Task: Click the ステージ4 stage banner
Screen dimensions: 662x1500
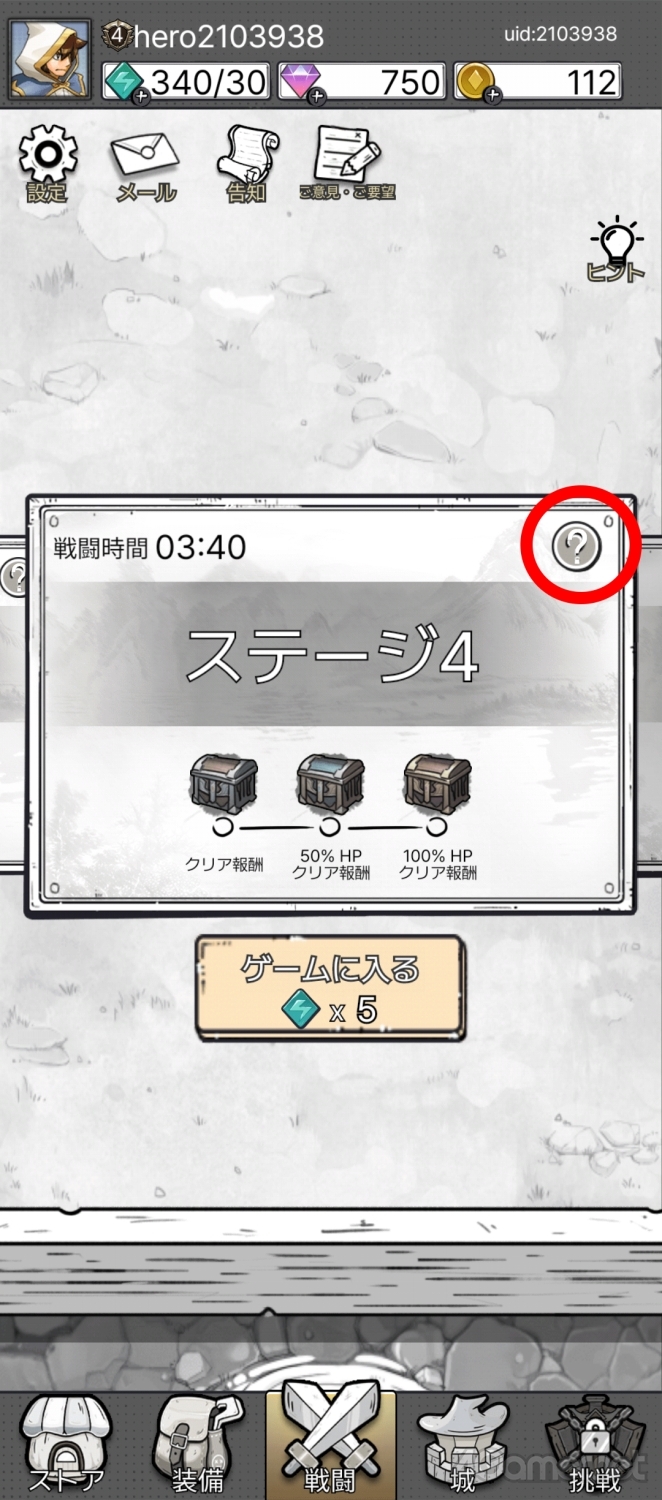Action: tap(332, 655)
